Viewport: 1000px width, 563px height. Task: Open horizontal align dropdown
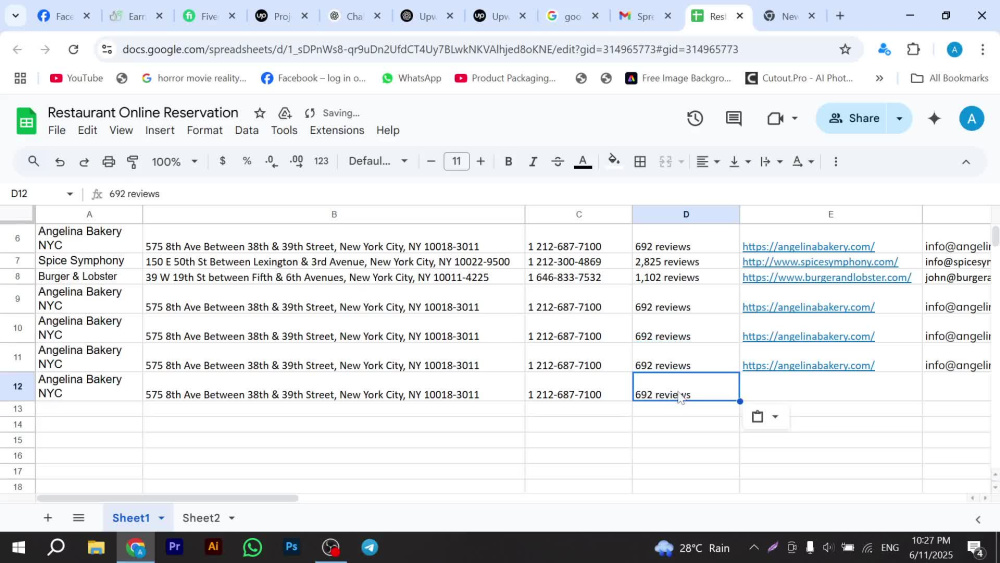click(708, 162)
